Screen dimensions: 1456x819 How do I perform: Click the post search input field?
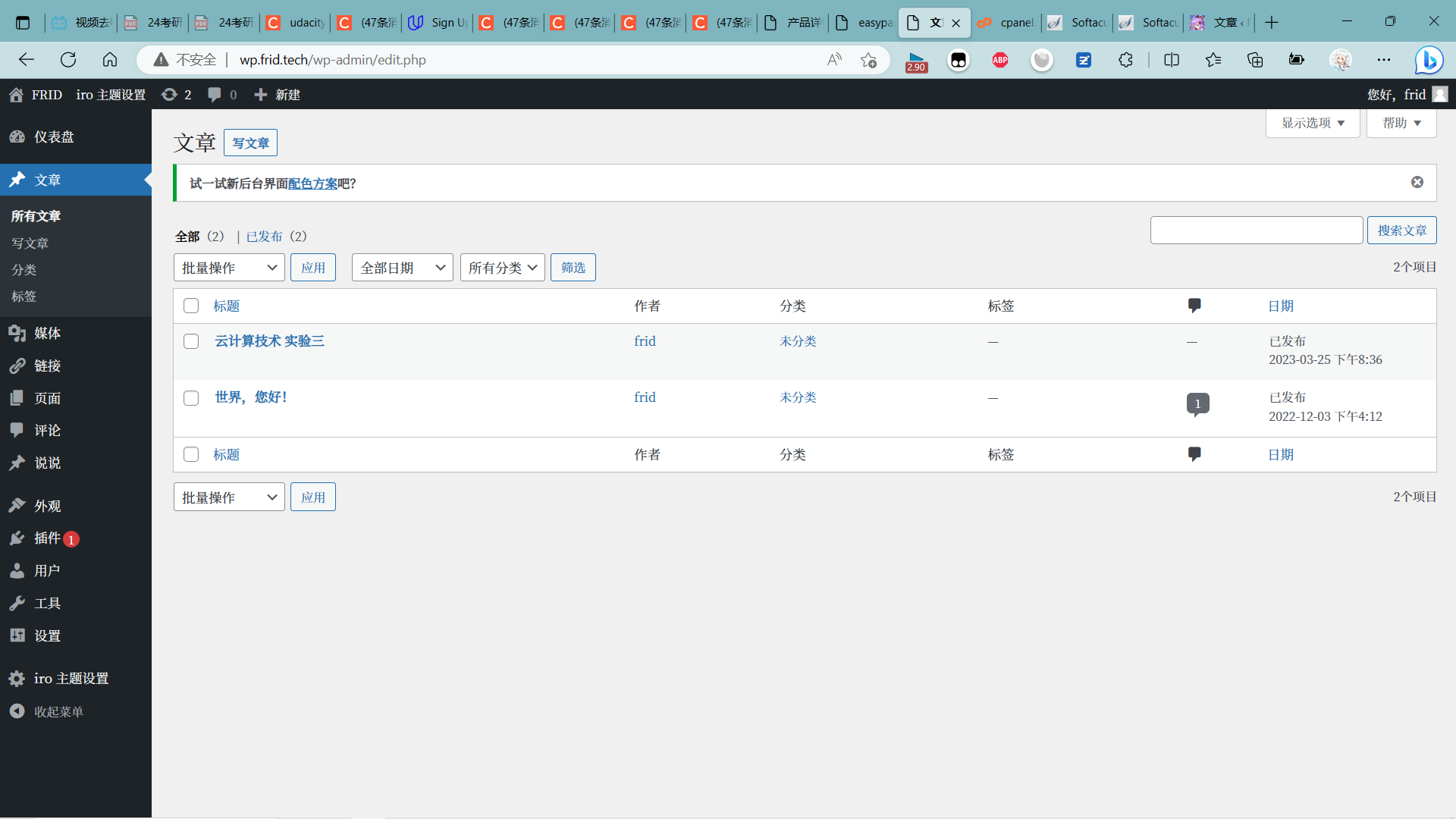click(1256, 231)
